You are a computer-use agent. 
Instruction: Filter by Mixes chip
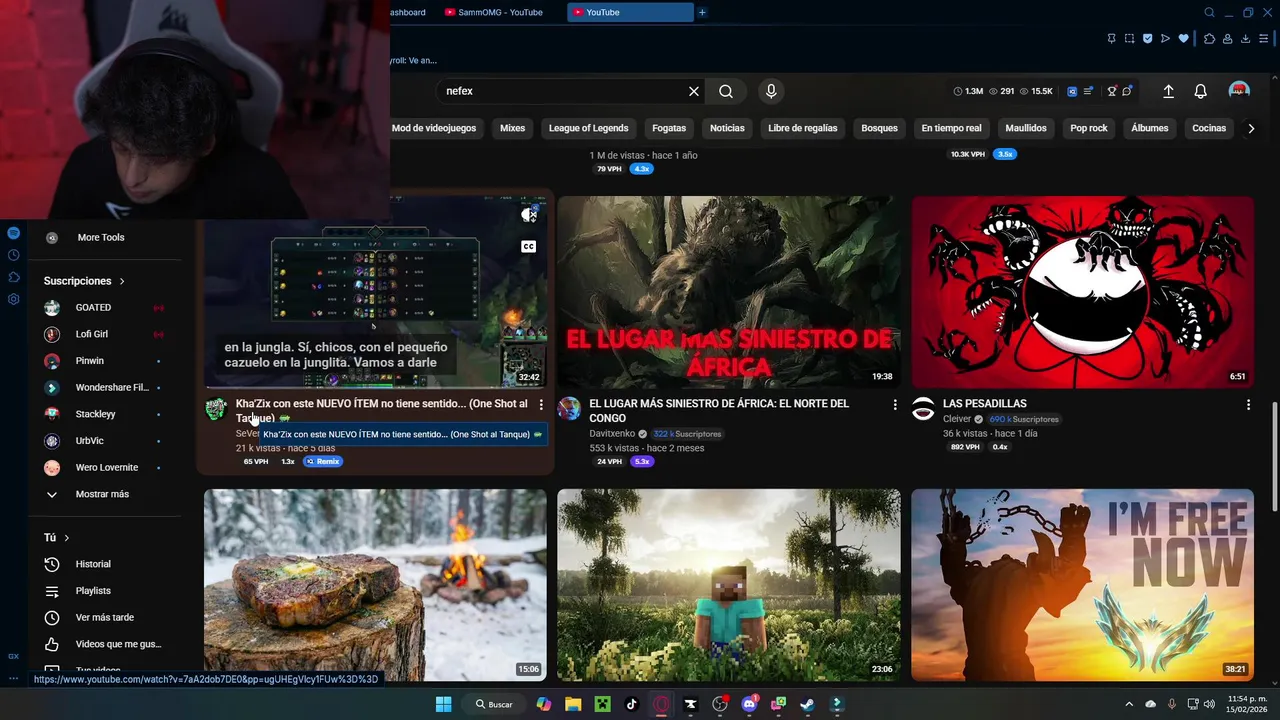pyautogui.click(x=512, y=128)
